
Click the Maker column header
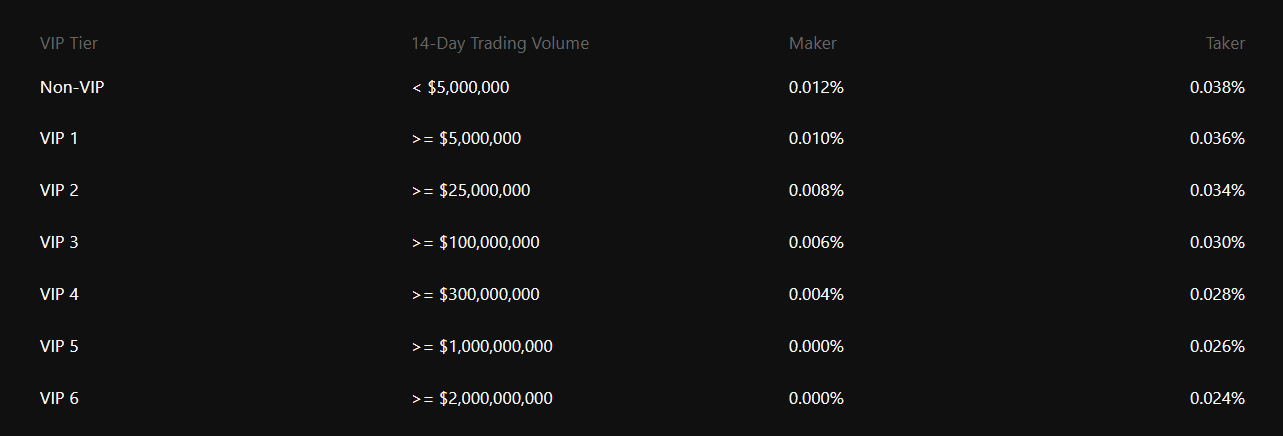(x=812, y=43)
